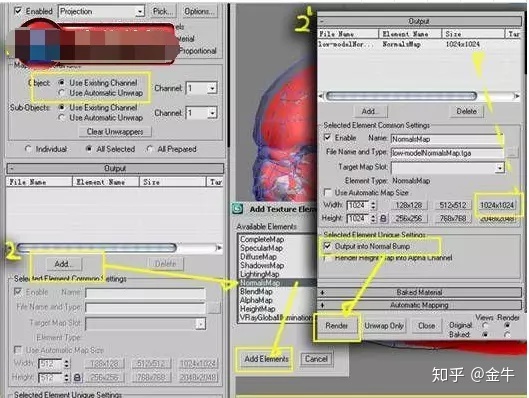Select VRayGlobalIllumination in Available Elements

[276, 318]
